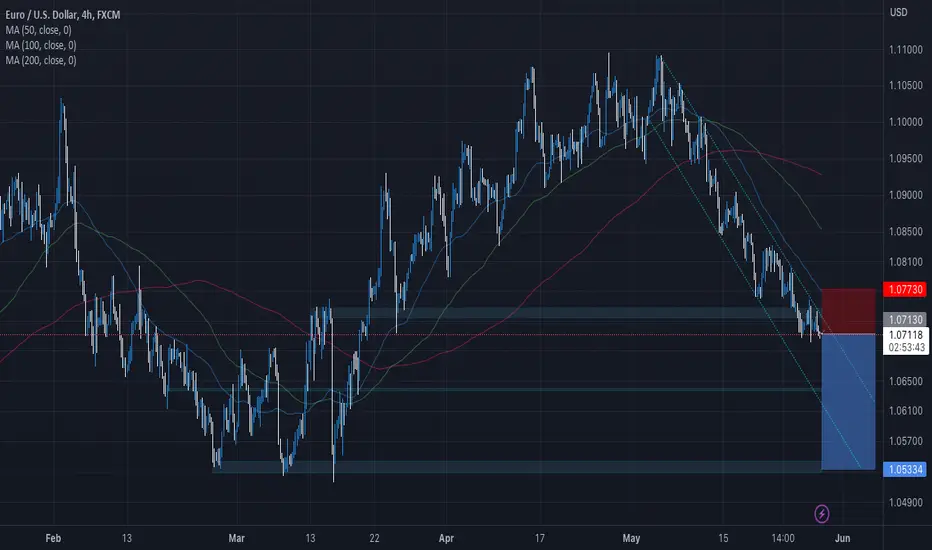Click the 1.06100 price axis level
The height and width of the screenshot is (550, 932).
point(906,411)
